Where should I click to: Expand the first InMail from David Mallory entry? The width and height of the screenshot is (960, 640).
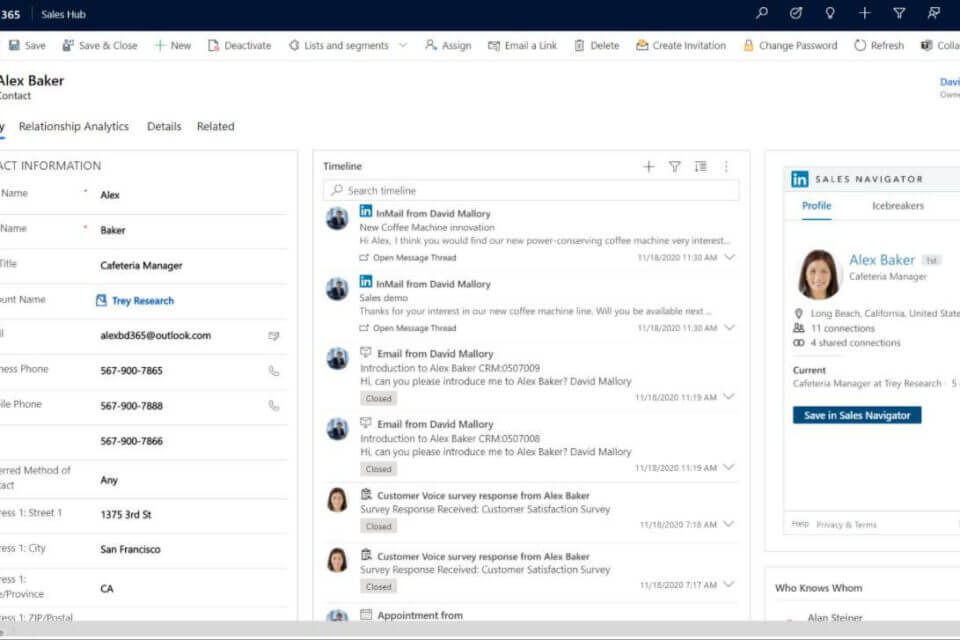(x=729, y=257)
